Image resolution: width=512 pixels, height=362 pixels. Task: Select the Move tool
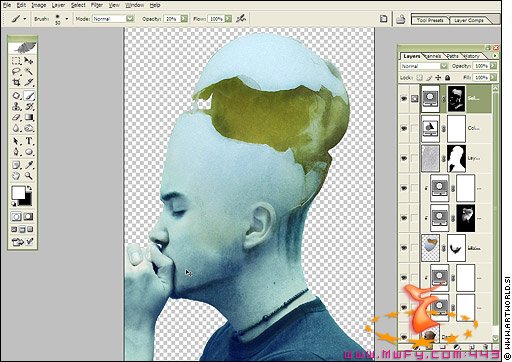[29, 61]
